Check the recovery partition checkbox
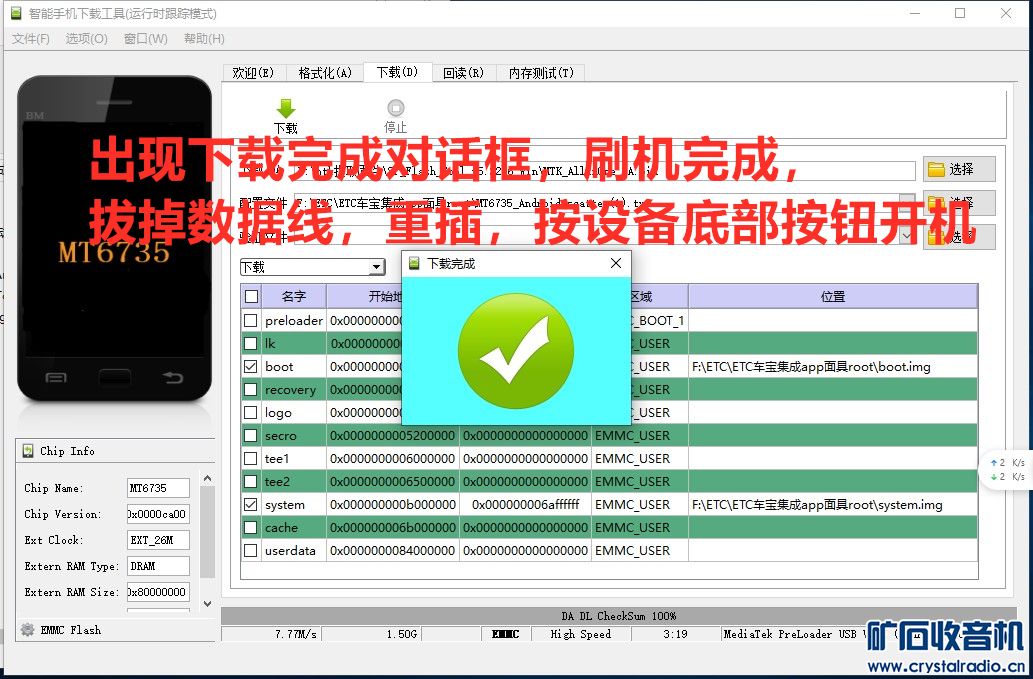The height and width of the screenshot is (679, 1033). (x=250, y=390)
